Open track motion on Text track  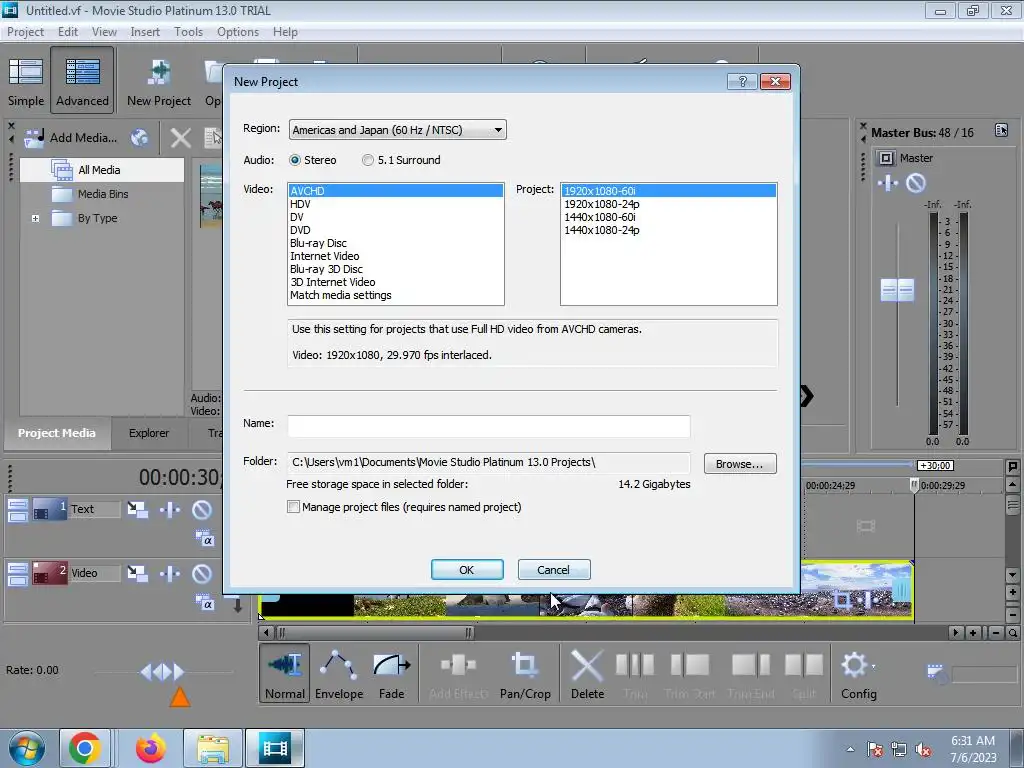(137, 509)
